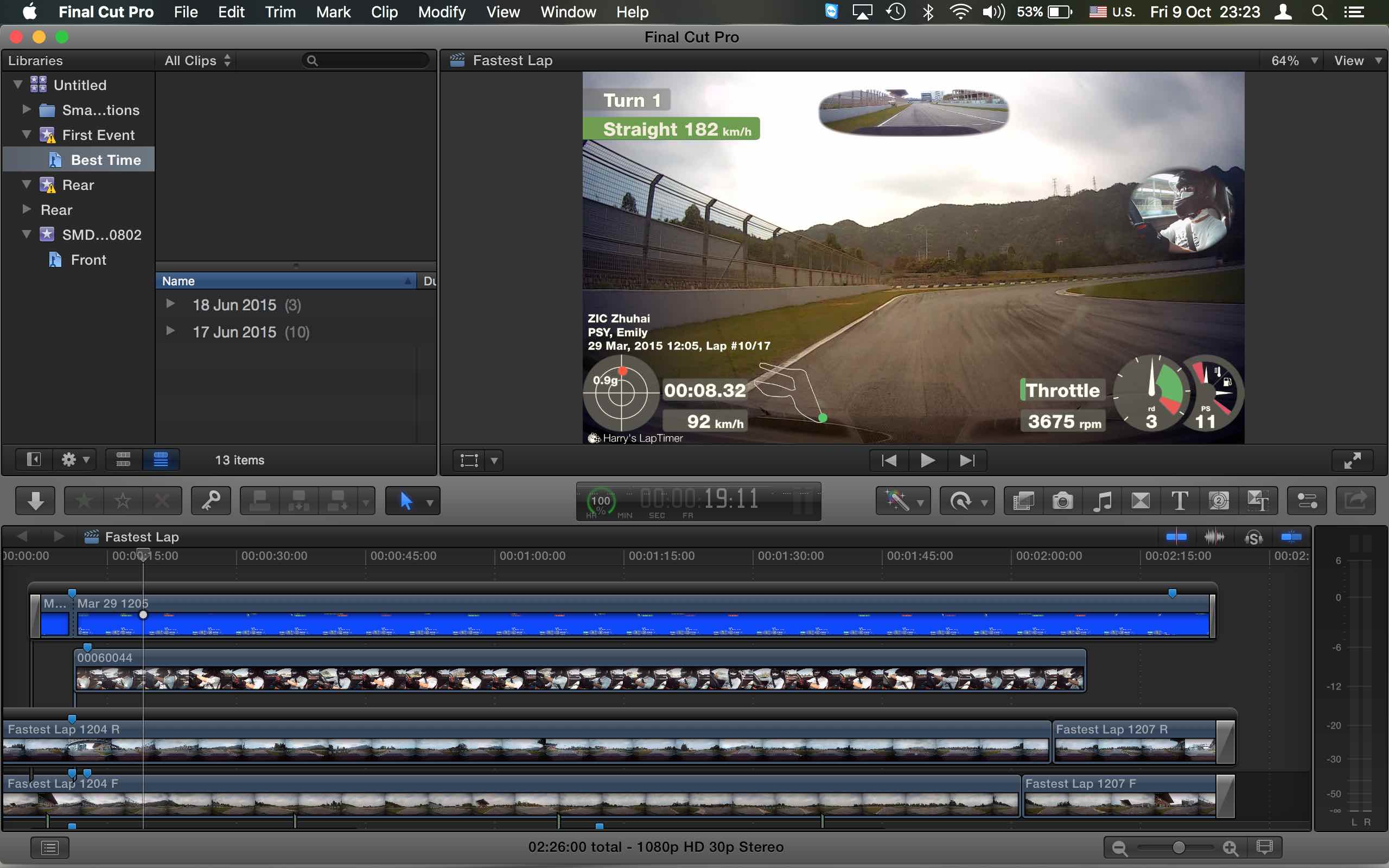Mark clip as Favorite green star
The height and width of the screenshot is (868, 1389).
83,501
